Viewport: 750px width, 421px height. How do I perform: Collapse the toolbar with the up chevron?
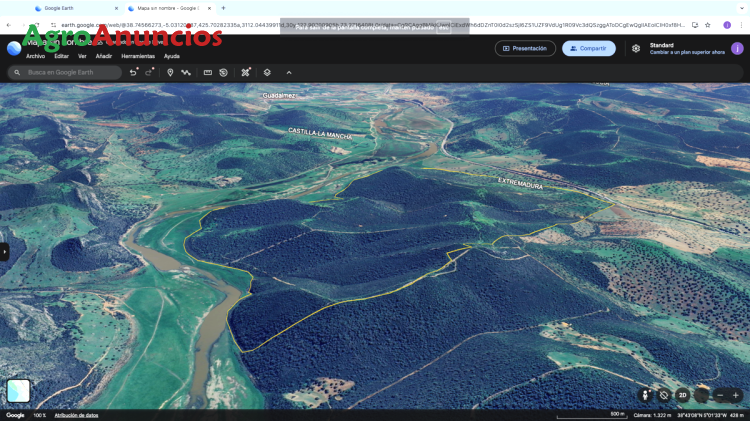[x=289, y=72]
